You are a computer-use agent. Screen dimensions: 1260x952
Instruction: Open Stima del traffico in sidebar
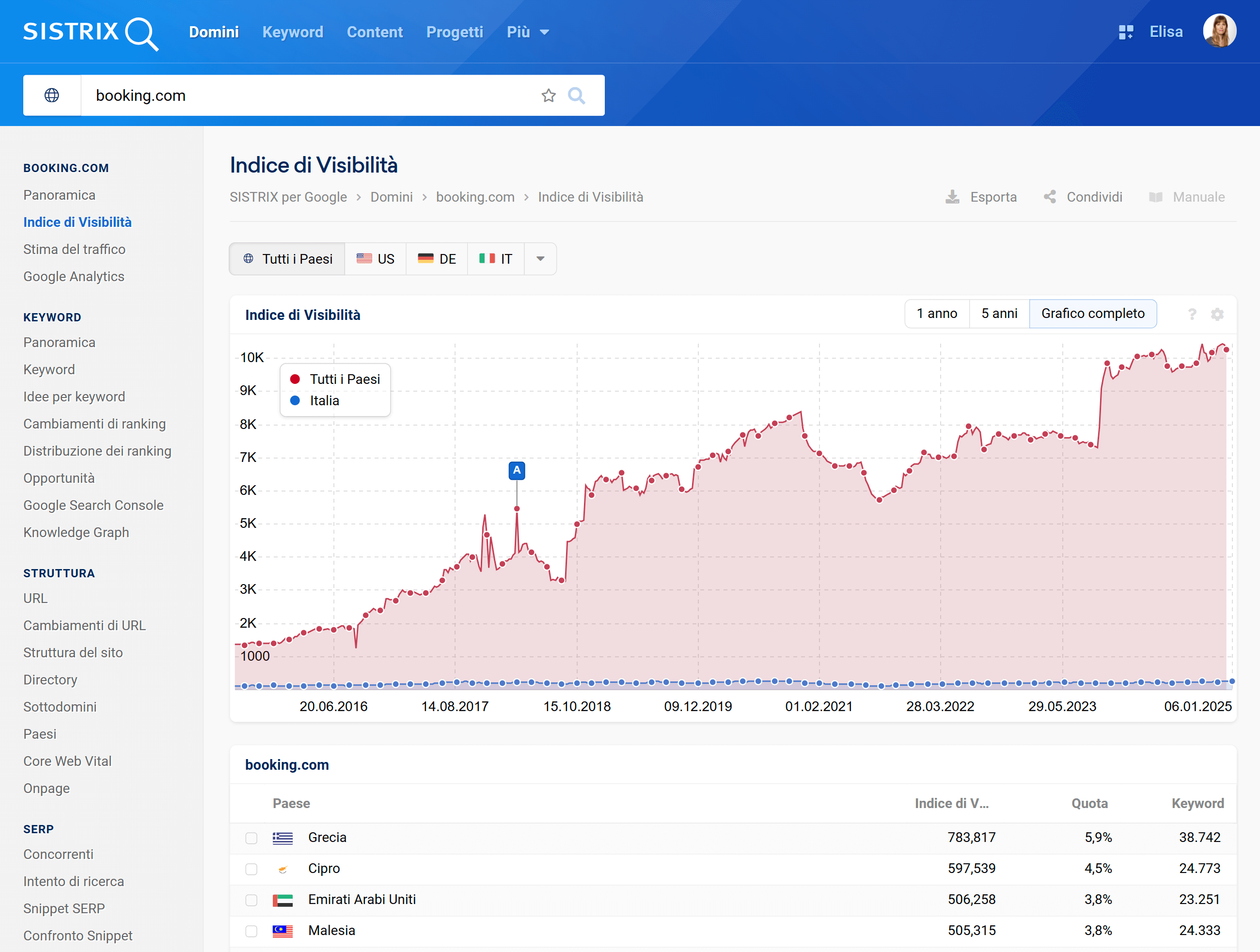[74, 250]
